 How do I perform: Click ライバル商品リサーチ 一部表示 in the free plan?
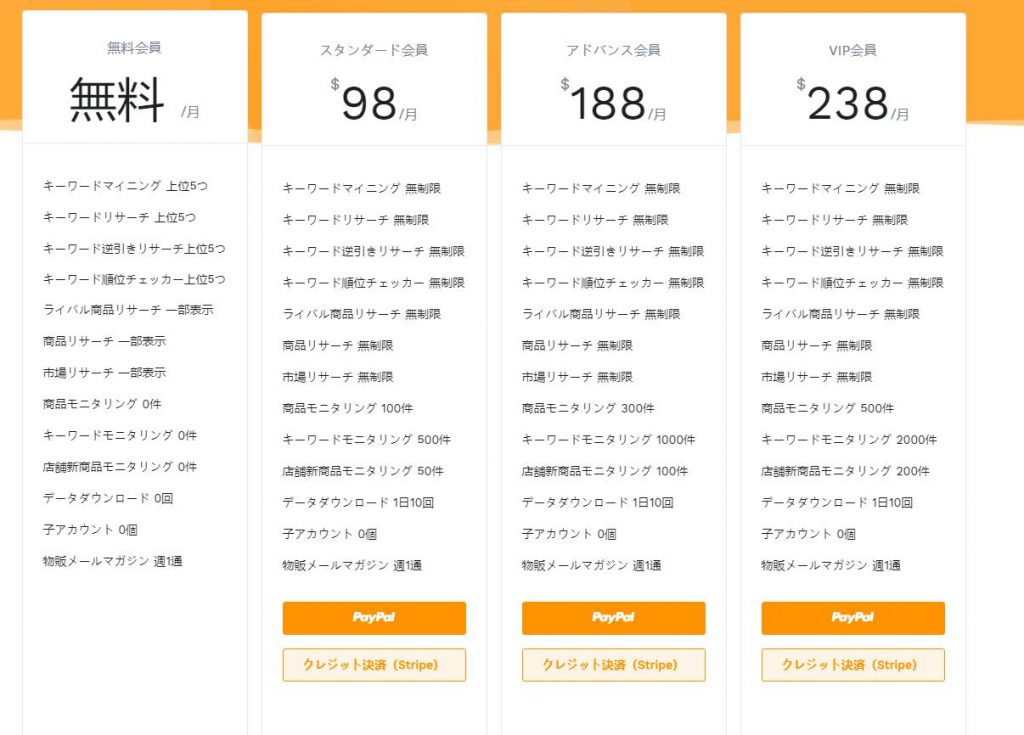[128, 310]
